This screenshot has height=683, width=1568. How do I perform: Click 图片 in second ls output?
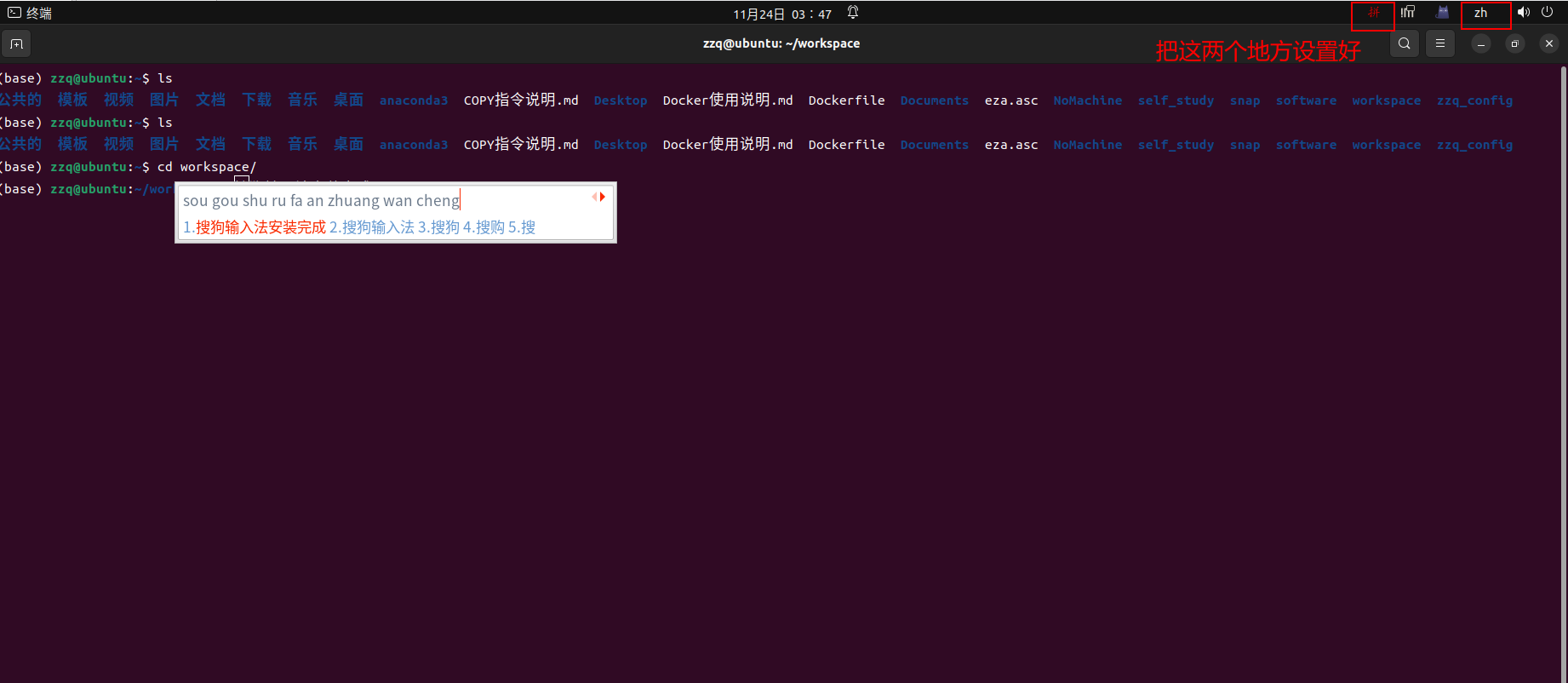tap(164, 144)
